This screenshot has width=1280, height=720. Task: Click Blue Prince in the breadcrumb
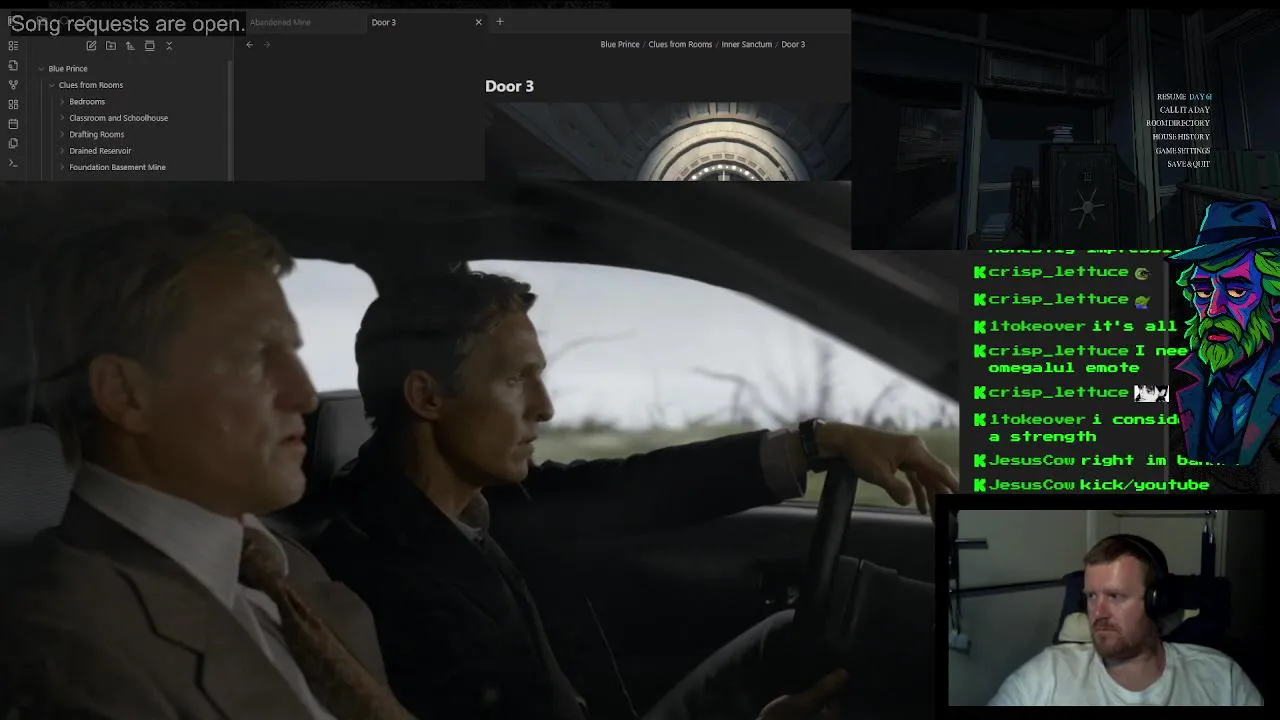[620, 44]
